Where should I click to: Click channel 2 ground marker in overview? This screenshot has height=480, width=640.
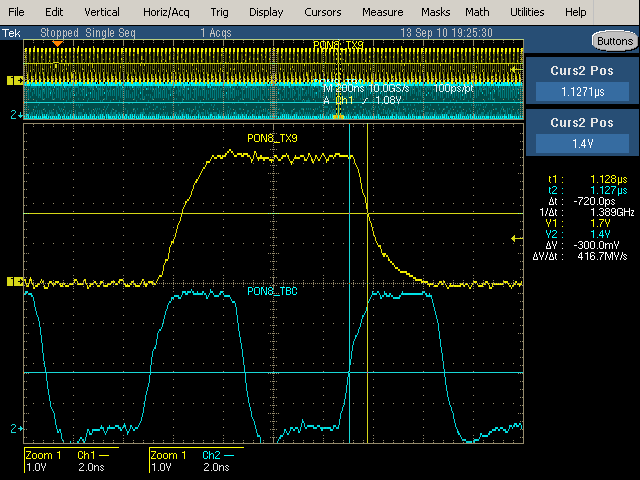(15, 115)
